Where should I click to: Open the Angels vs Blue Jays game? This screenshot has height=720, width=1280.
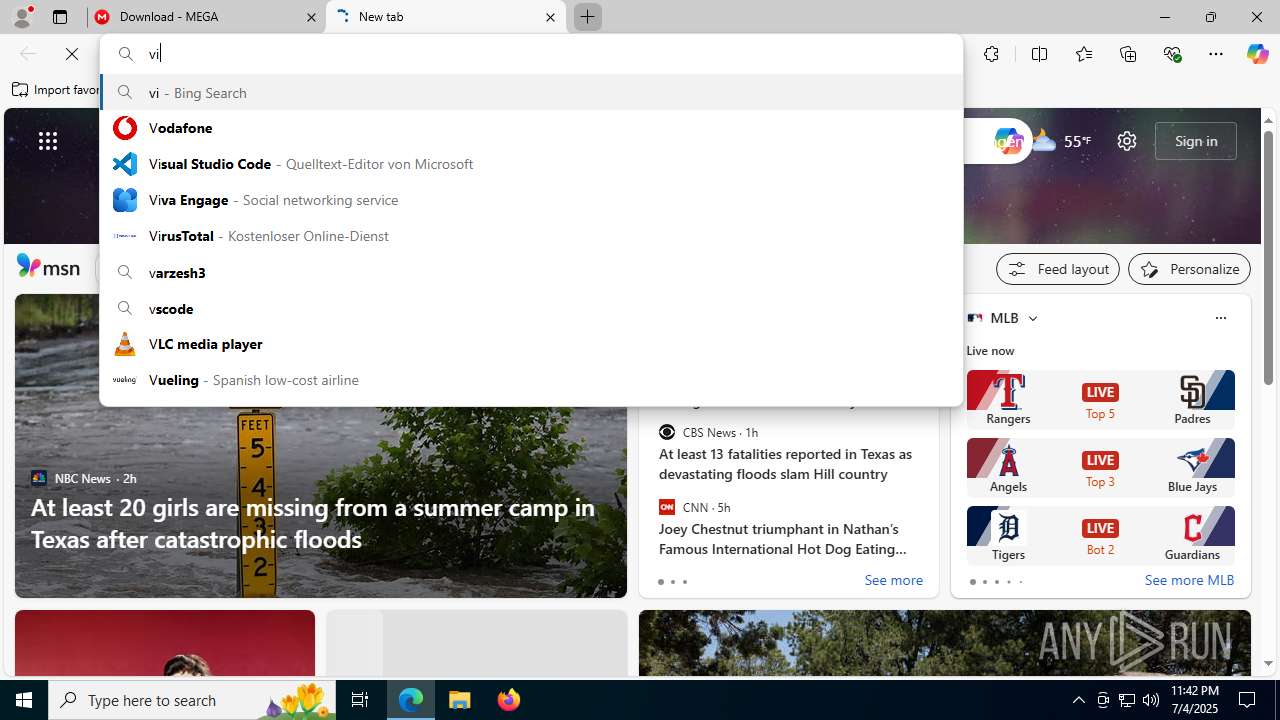pyautogui.click(x=1100, y=467)
